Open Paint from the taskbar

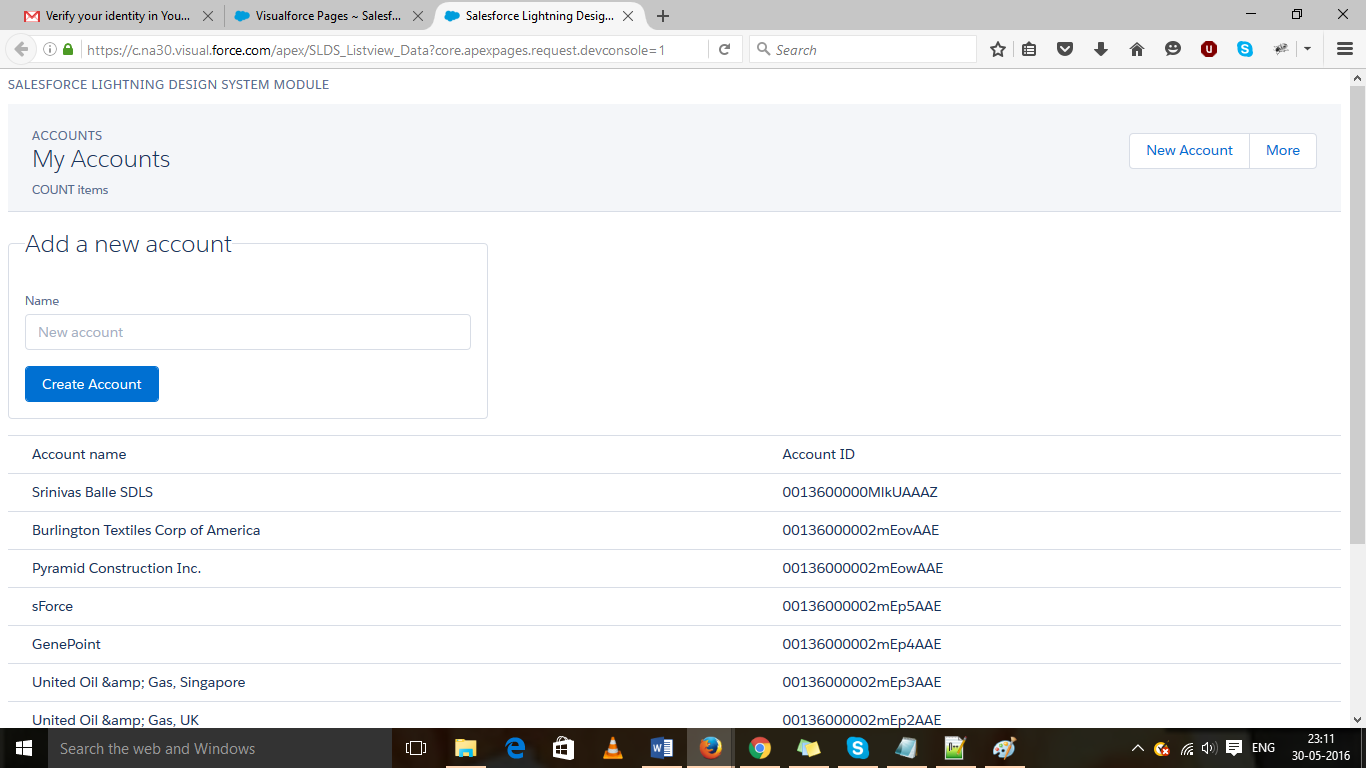point(1004,748)
